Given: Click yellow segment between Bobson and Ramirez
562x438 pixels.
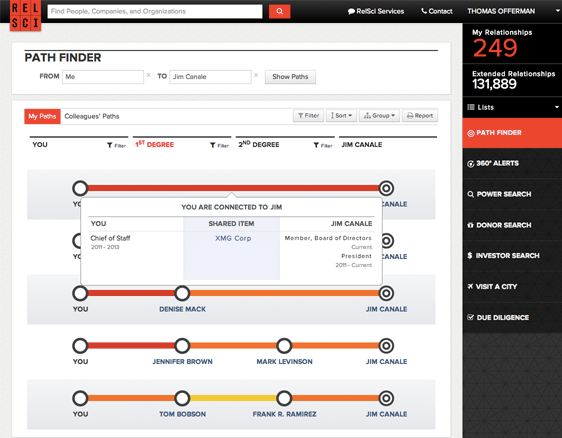Looking at the screenshot, I should pos(233,398).
